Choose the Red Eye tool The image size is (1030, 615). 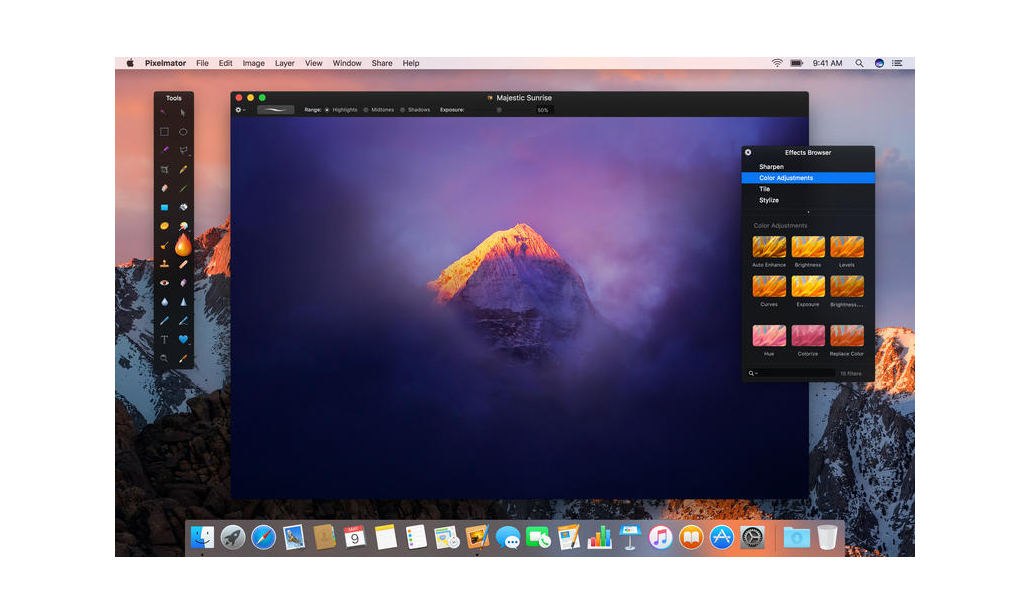tap(164, 283)
